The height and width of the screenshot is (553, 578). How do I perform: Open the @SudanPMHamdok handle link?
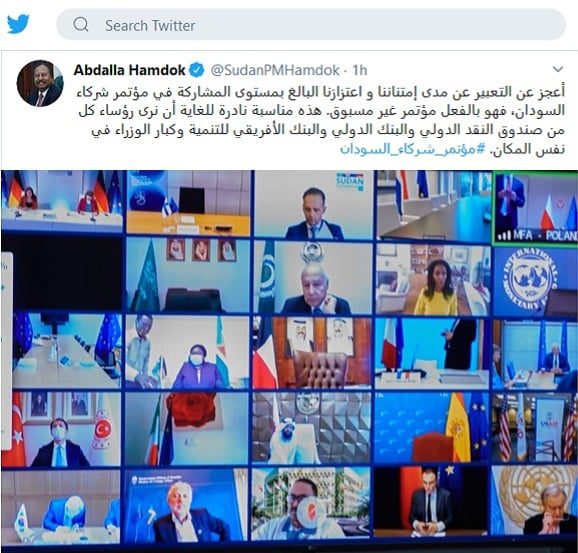pyautogui.click(x=275, y=70)
